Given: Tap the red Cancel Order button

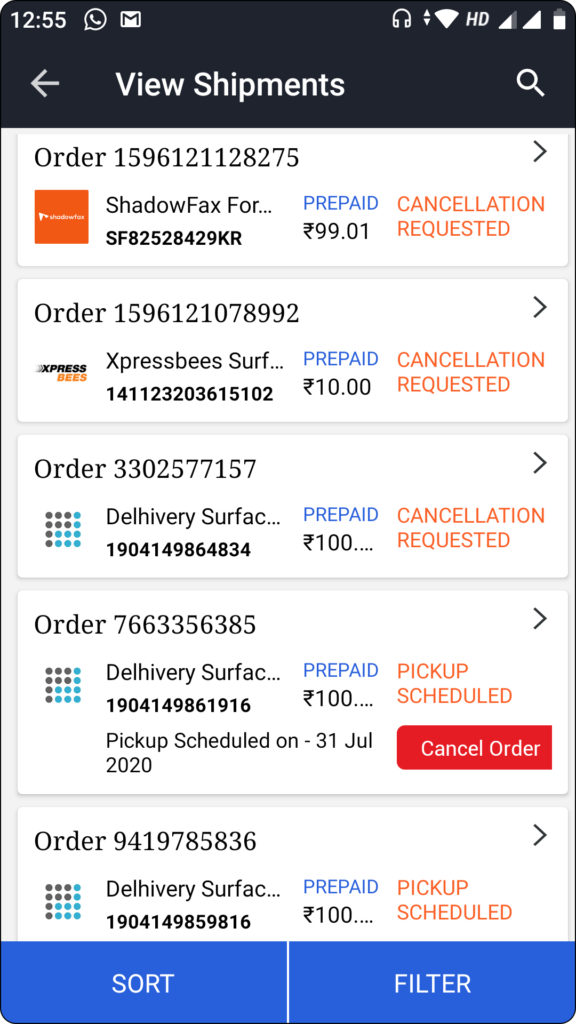Looking at the screenshot, I should pos(474,748).
